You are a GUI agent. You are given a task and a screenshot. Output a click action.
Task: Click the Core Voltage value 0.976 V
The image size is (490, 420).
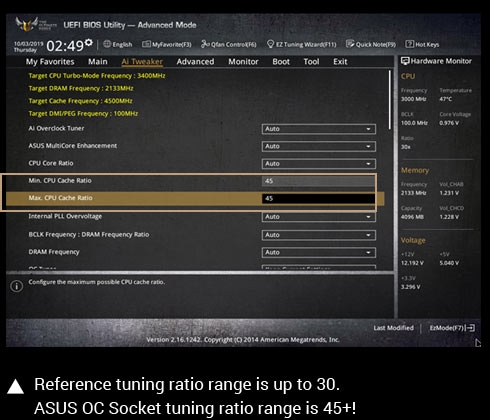[449, 123]
